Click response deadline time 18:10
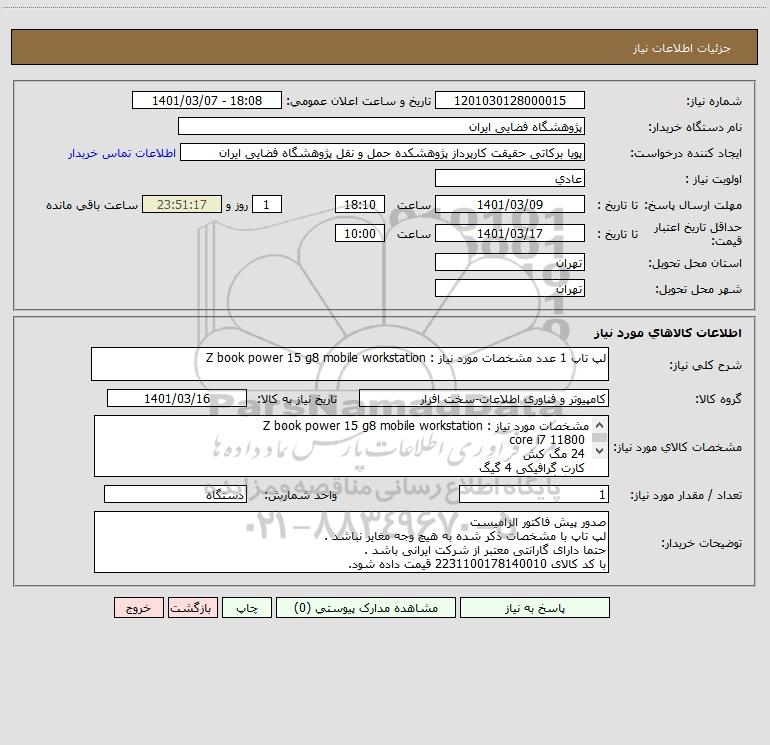Screen dimensions: 770x745 359,204
